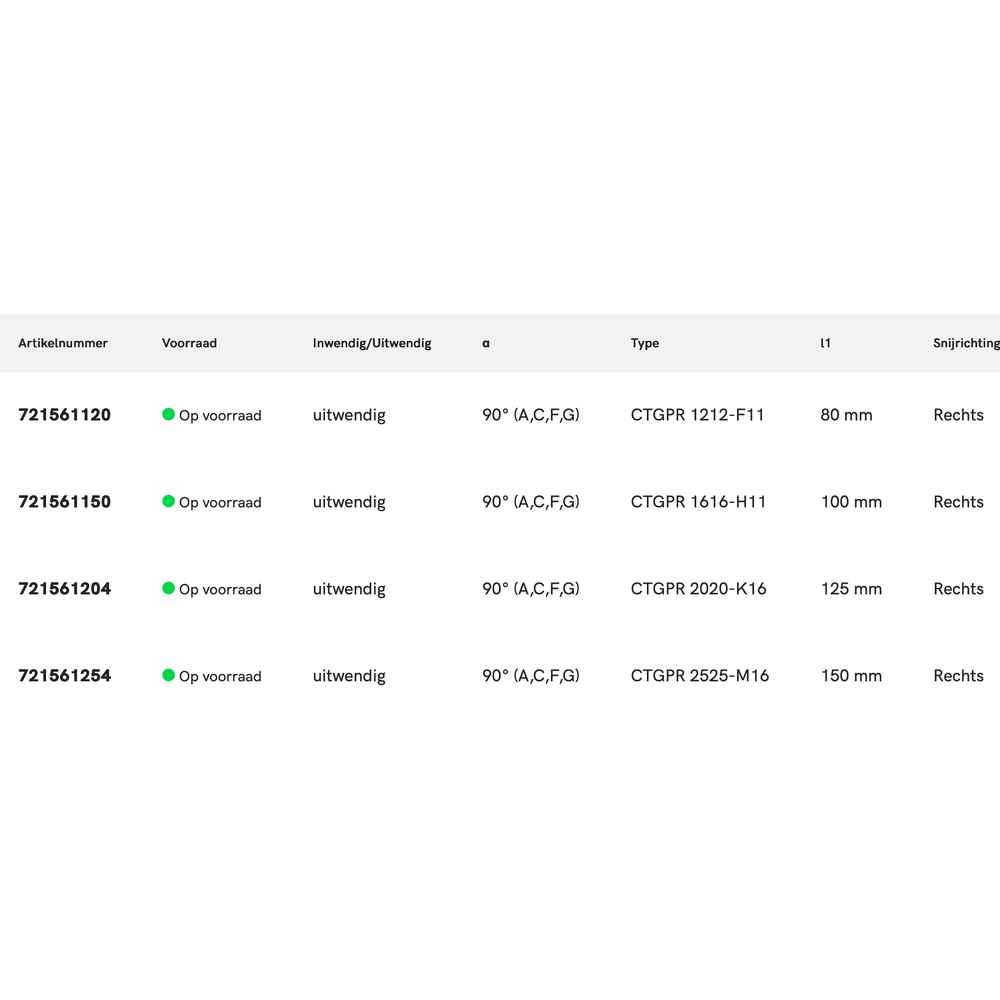Select the l1 column header
The width and height of the screenshot is (1000, 1000).
click(x=825, y=343)
